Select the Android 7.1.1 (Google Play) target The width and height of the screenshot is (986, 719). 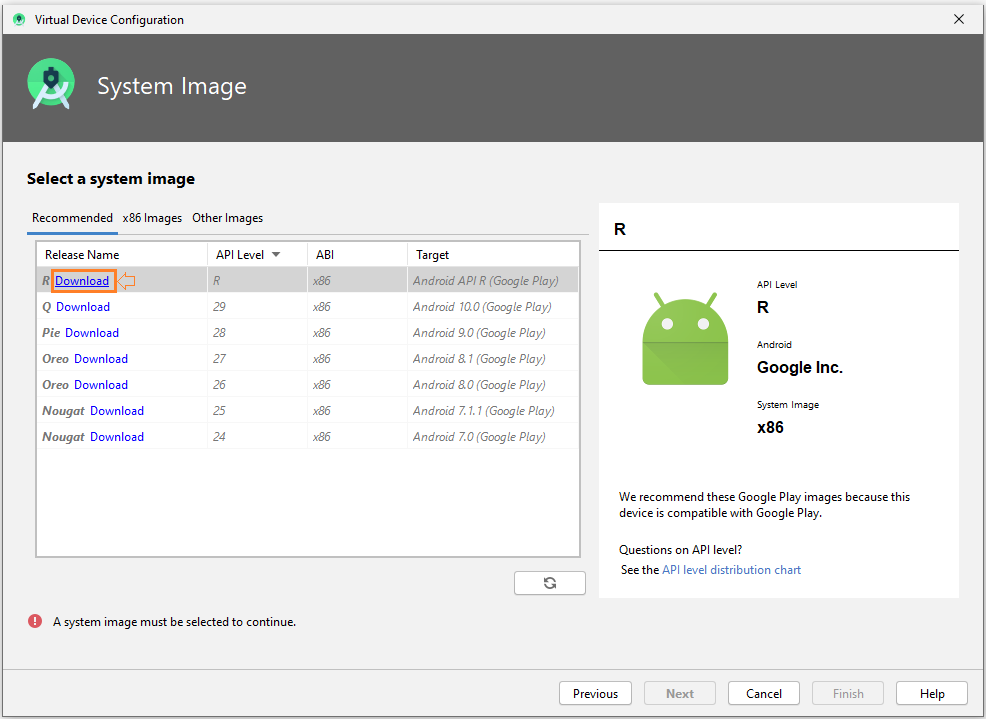484,411
